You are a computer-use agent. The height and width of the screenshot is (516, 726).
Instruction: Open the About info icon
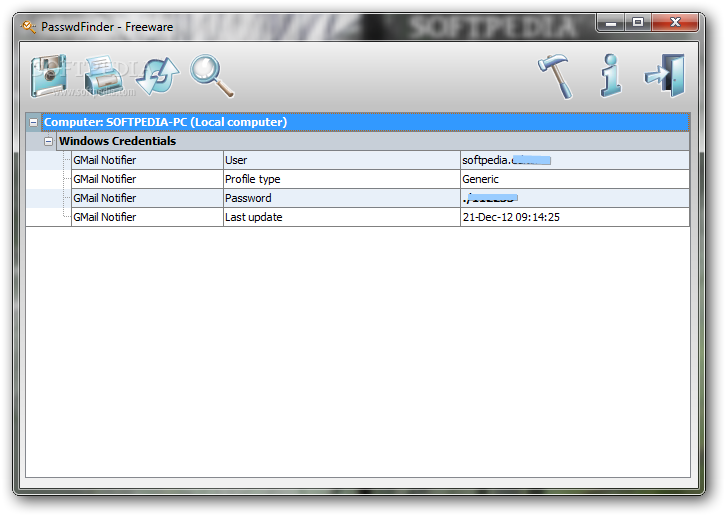tap(611, 76)
